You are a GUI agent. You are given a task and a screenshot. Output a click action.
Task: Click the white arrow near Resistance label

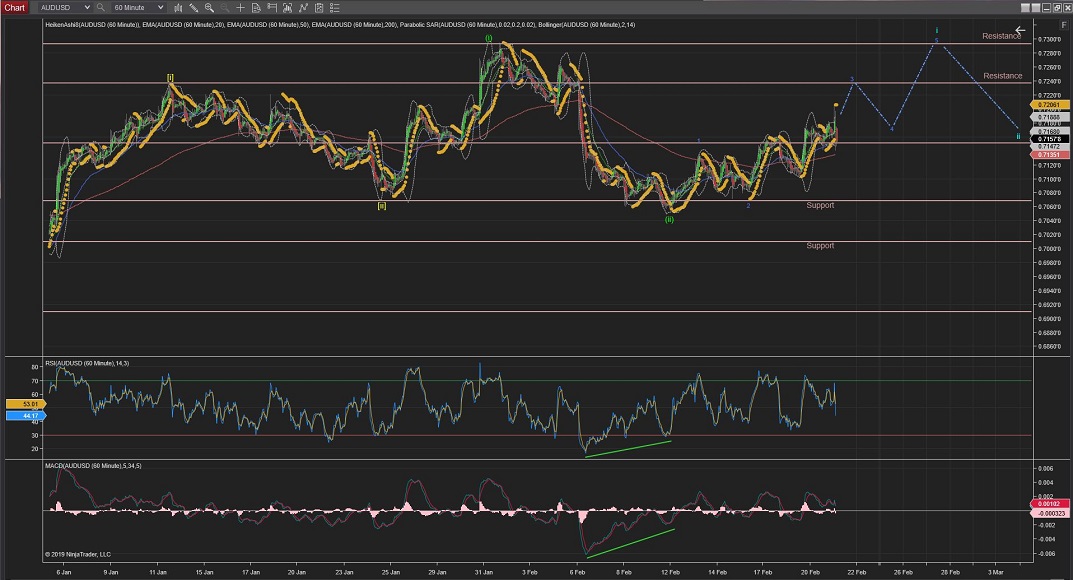point(1020,30)
